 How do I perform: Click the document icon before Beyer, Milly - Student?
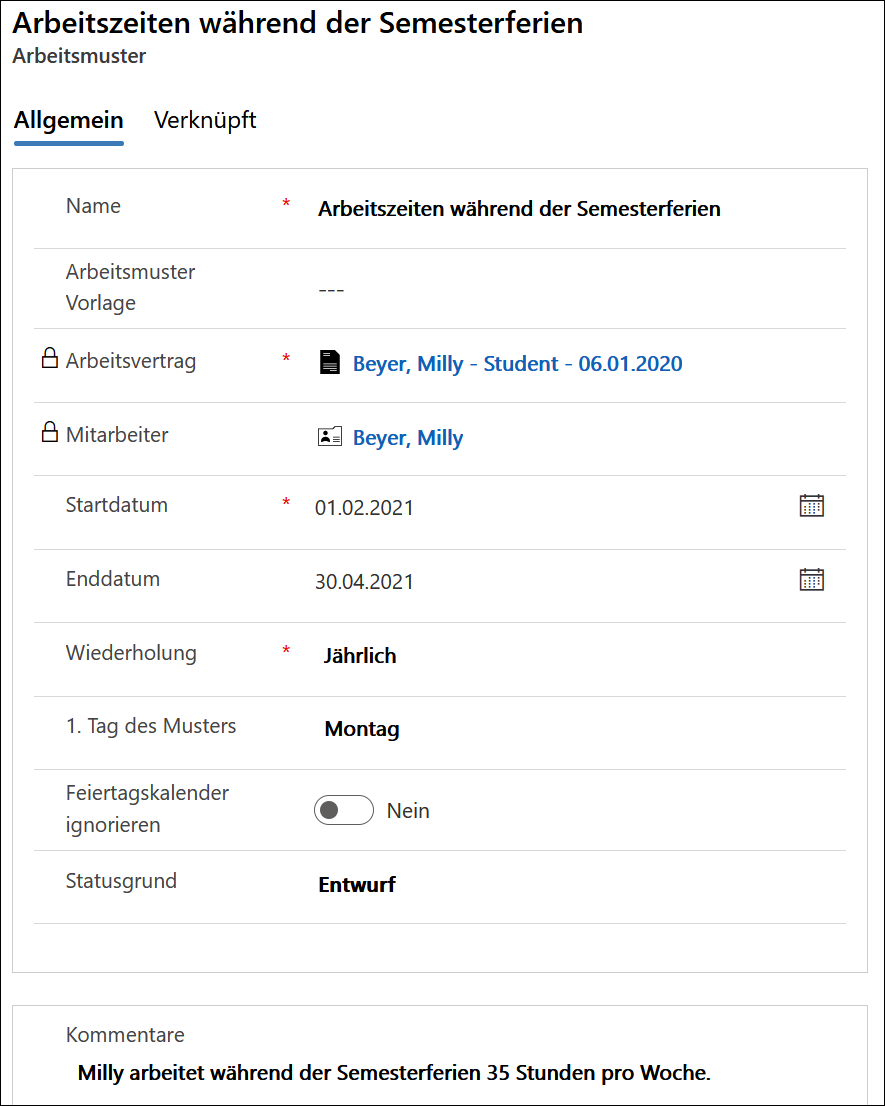[329, 362]
